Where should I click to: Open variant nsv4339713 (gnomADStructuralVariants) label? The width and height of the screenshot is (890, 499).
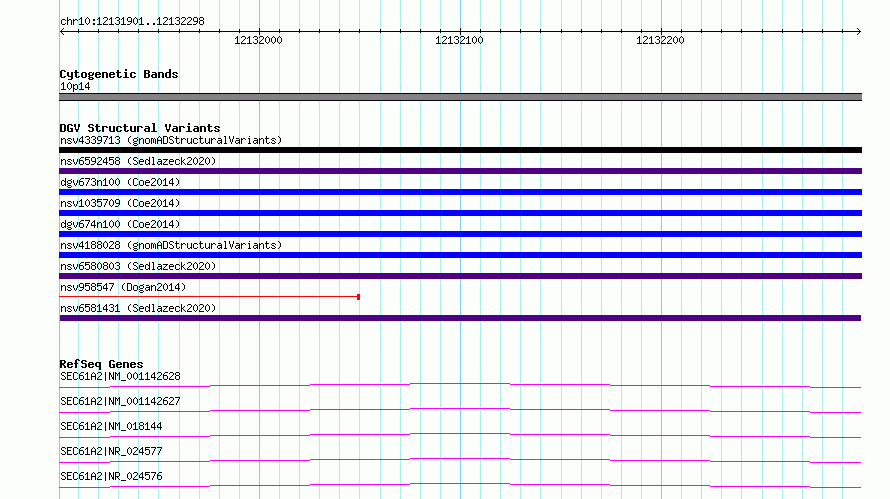(x=171, y=140)
